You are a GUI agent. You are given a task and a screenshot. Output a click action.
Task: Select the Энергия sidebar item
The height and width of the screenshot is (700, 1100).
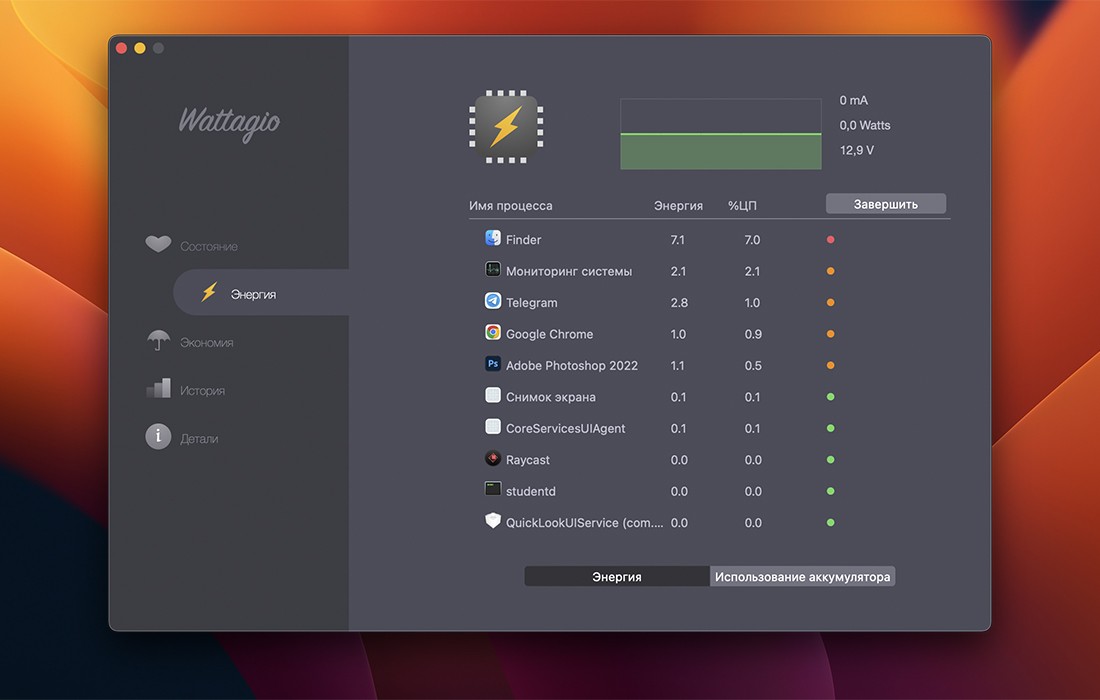pos(252,294)
